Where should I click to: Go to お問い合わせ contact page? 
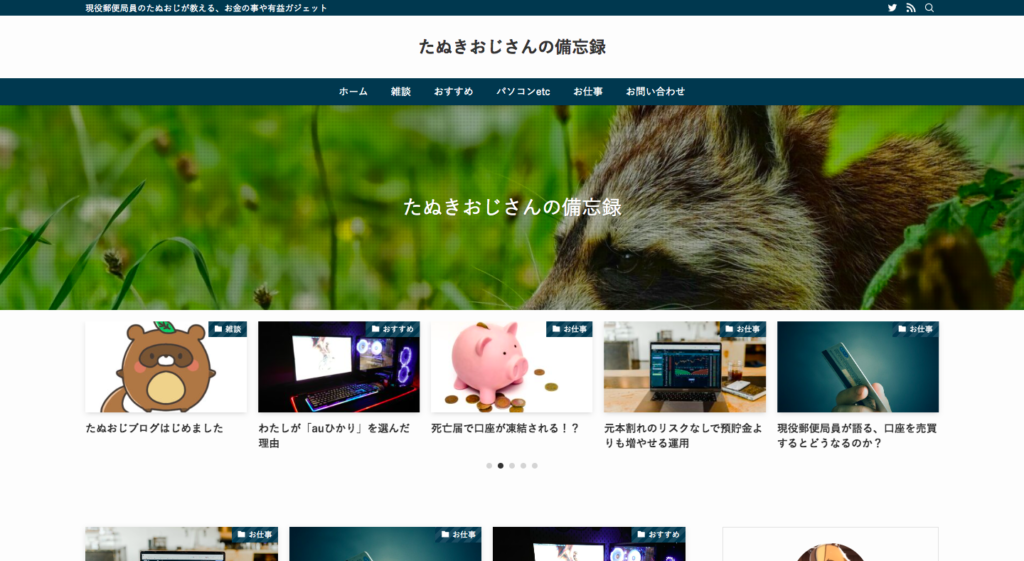point(655,92)
